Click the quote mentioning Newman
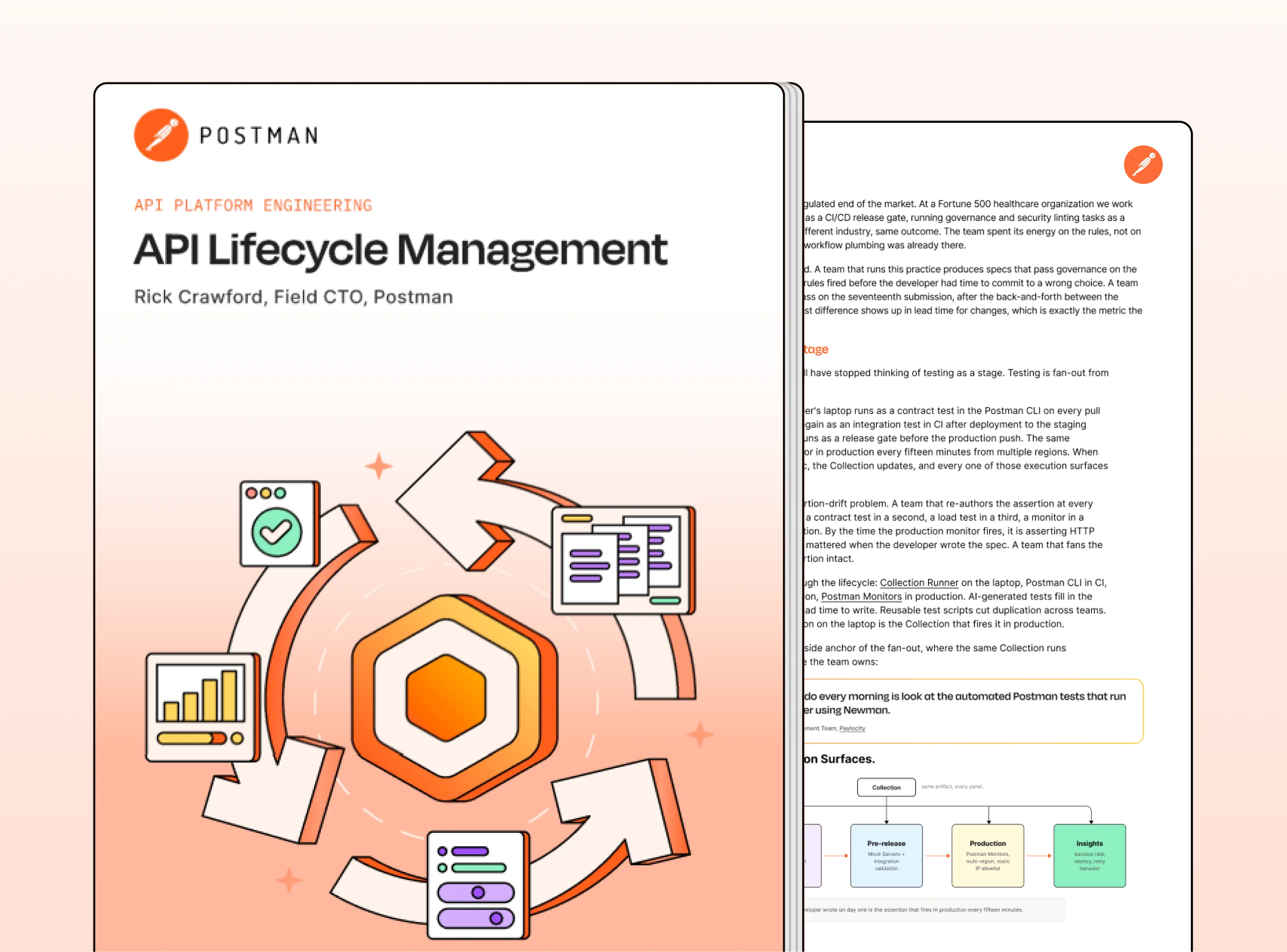The image size is (1287, 952). coord(964,703)
